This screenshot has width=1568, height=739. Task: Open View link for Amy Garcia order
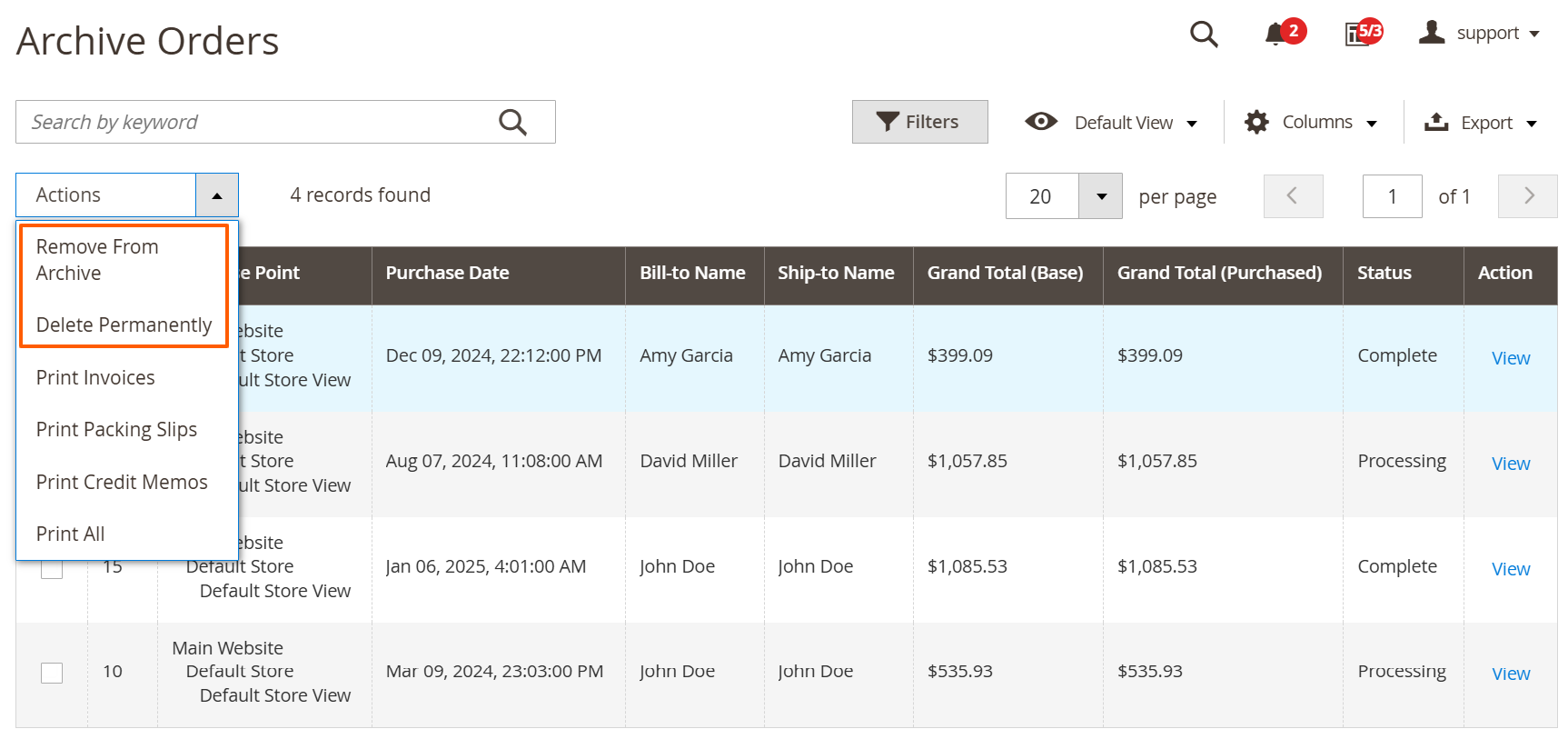[1511, 358]
